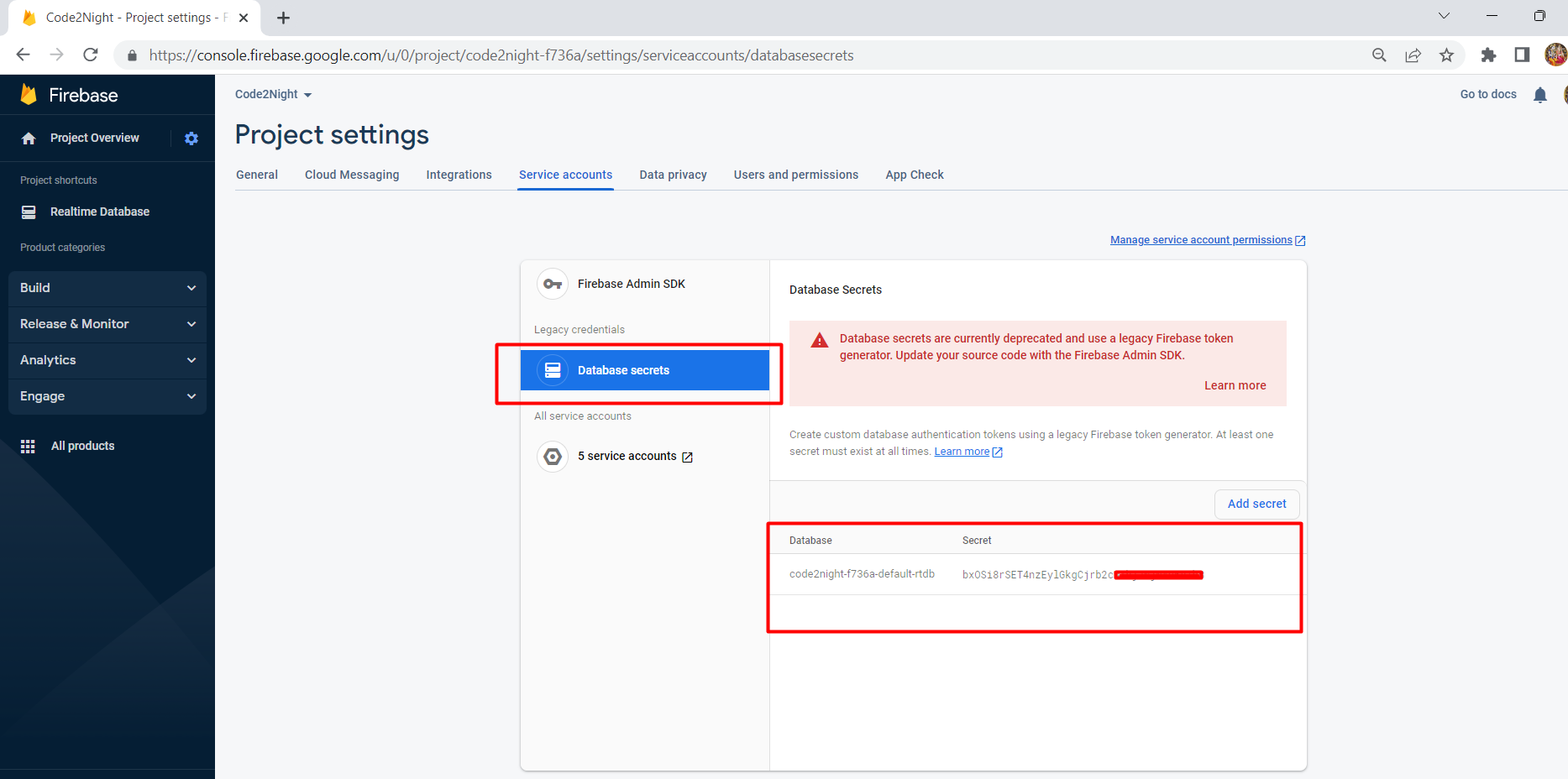Click the Database column header
Screen dimensions: 1568x779
click(x=810, y=541)
